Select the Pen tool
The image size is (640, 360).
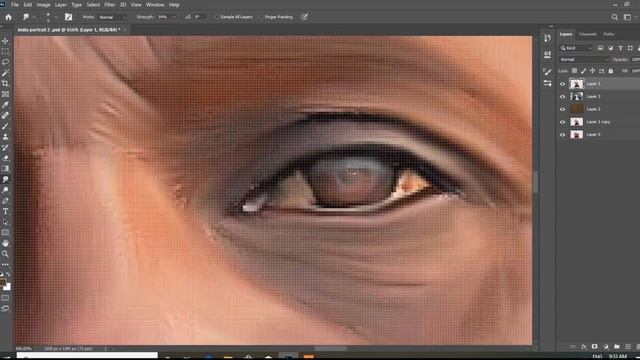click(x=5, y=201)
